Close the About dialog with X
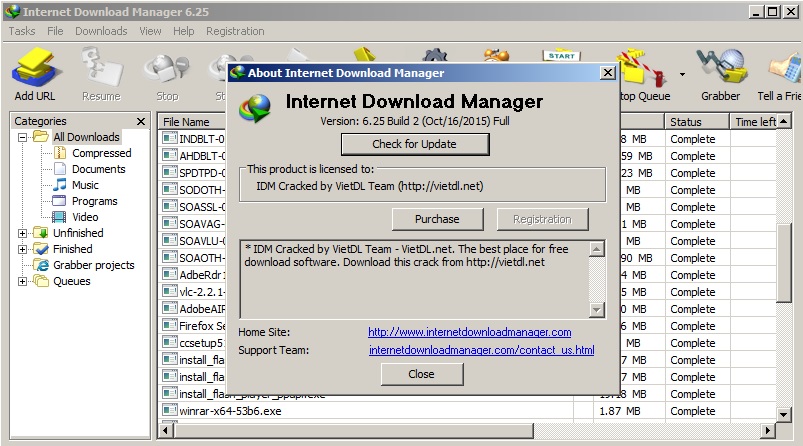The image size is (803, 446). click(607, 73)
